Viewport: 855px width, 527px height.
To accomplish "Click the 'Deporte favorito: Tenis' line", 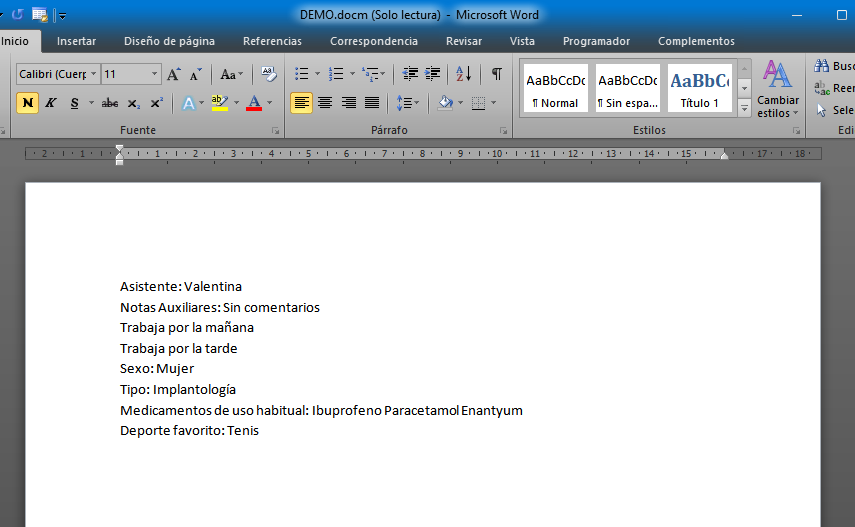I will tap(189, 431).
